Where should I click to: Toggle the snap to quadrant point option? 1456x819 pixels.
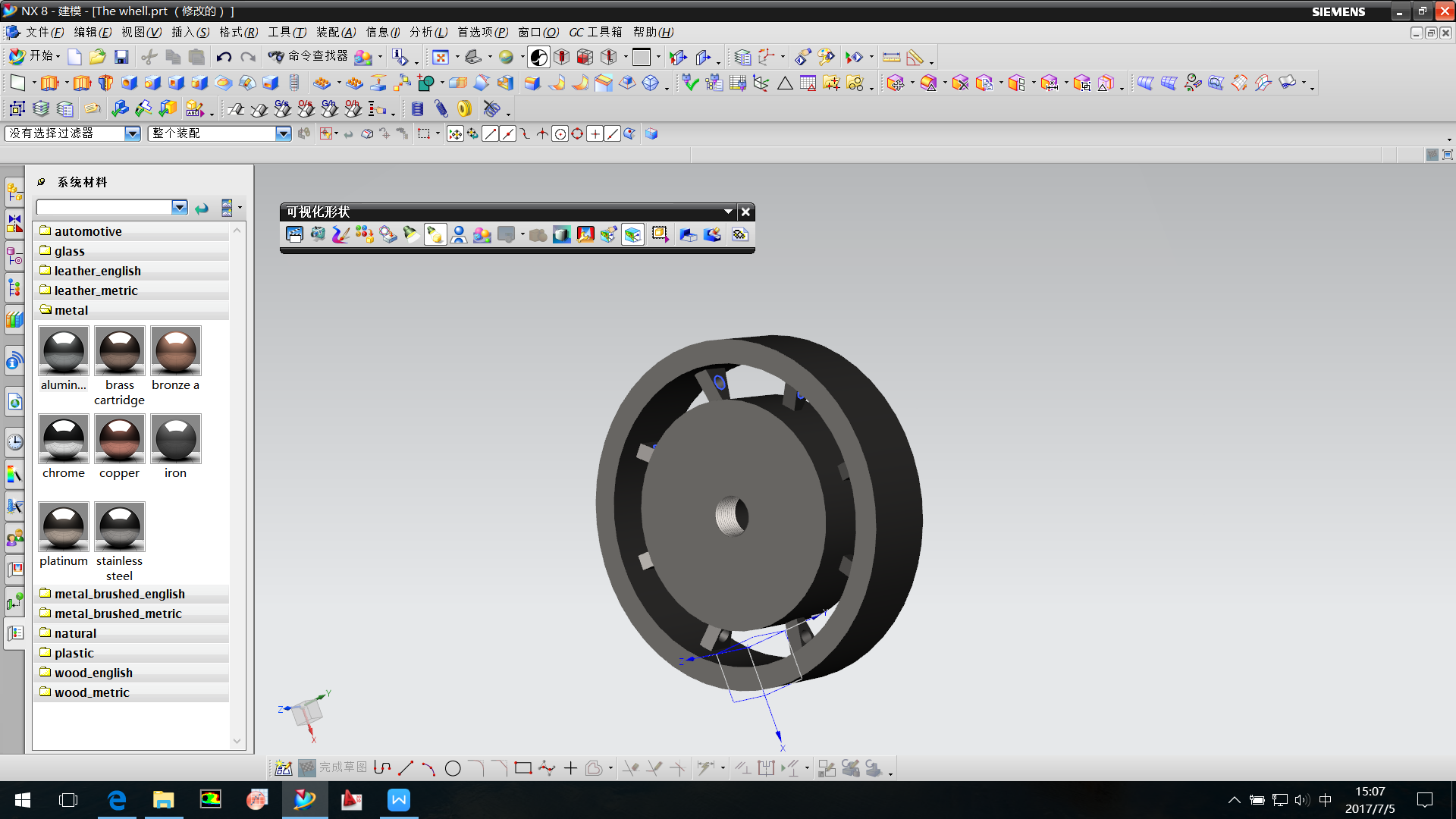click(577, 134)
